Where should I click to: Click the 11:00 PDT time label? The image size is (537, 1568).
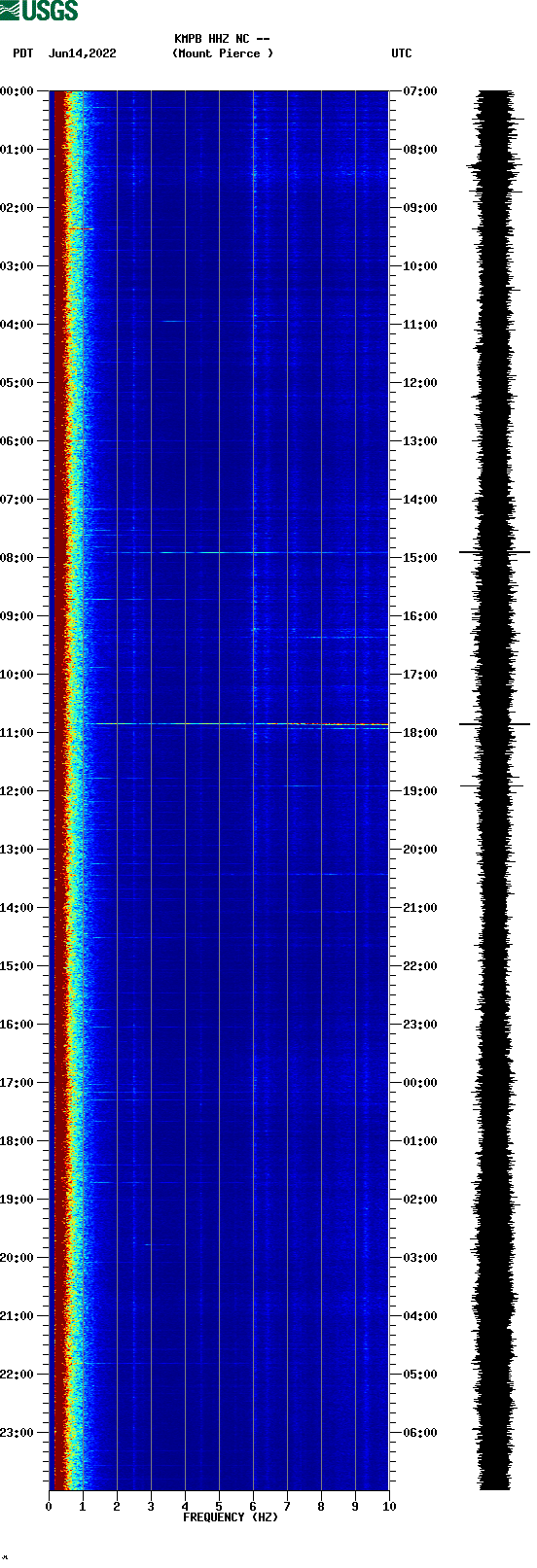[18, 733]
